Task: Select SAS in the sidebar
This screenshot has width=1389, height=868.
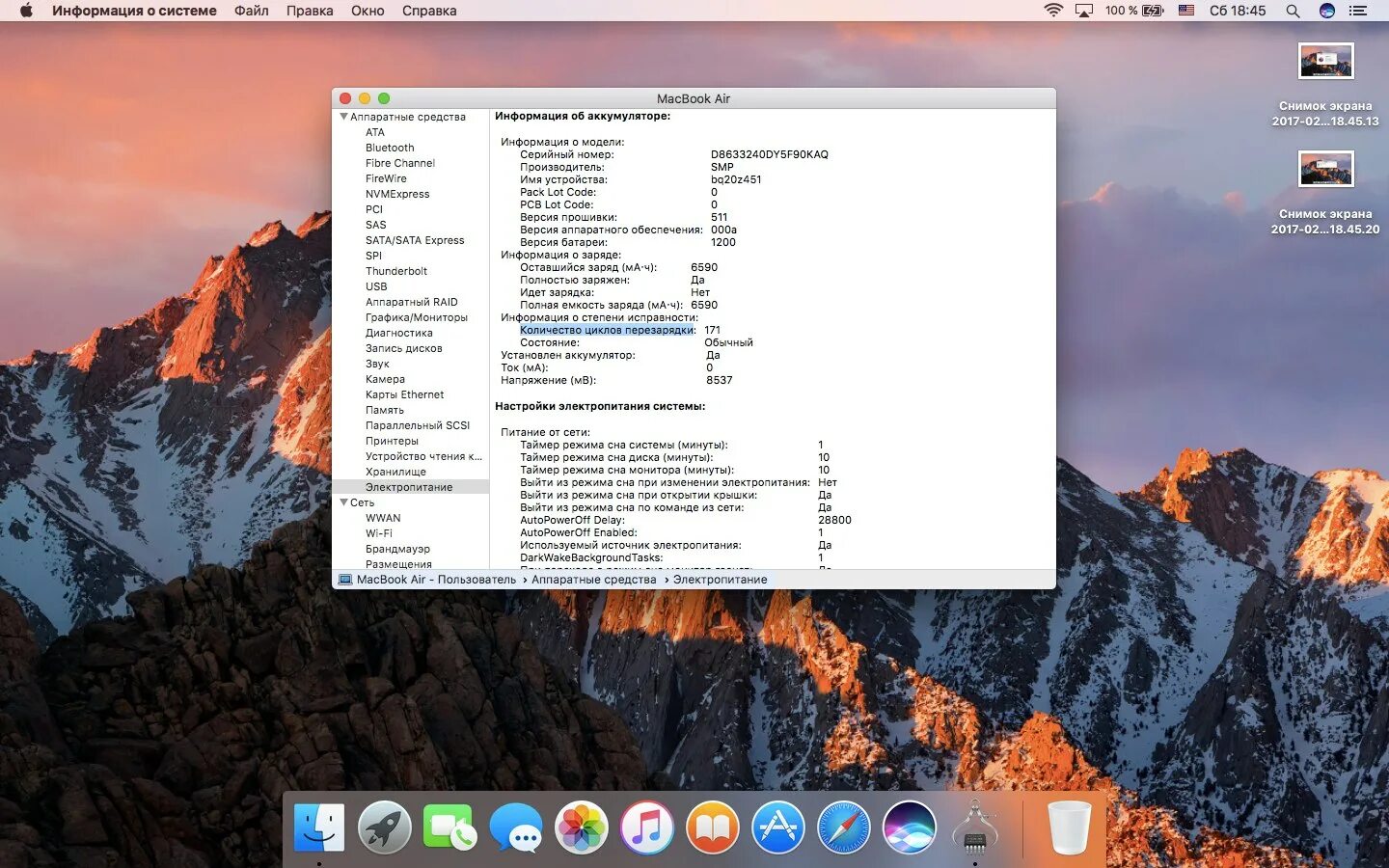Action: point(375,225)
